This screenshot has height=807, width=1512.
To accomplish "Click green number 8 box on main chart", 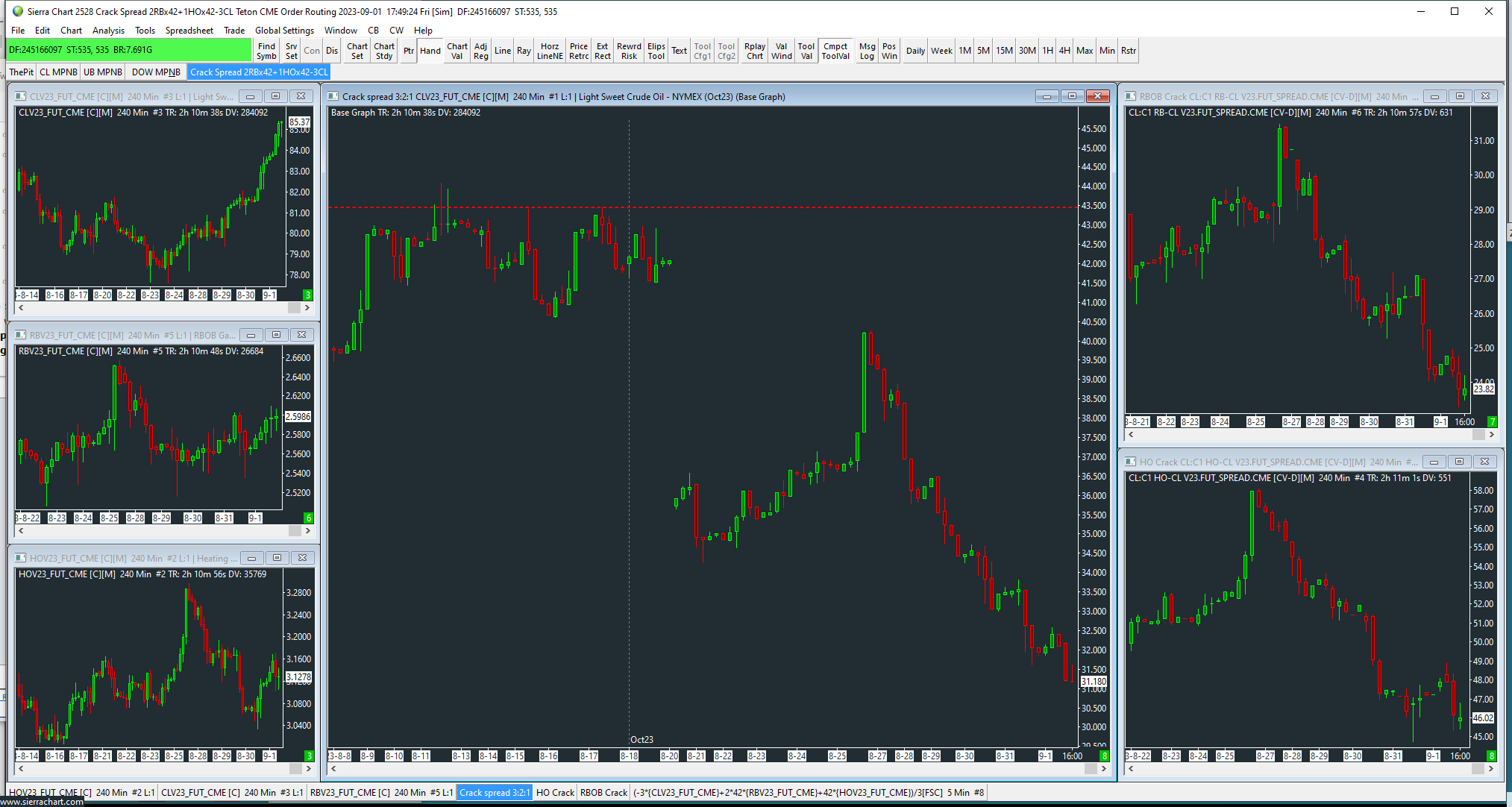I will click(1105, 756).
